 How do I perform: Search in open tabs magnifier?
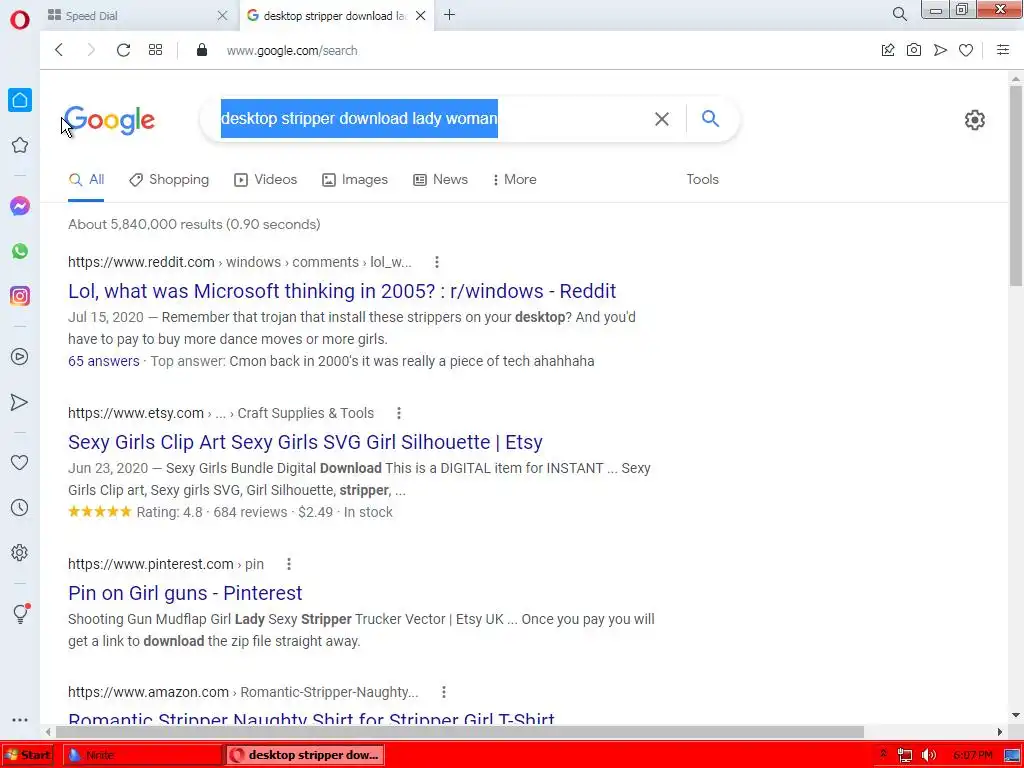point(899,14)
